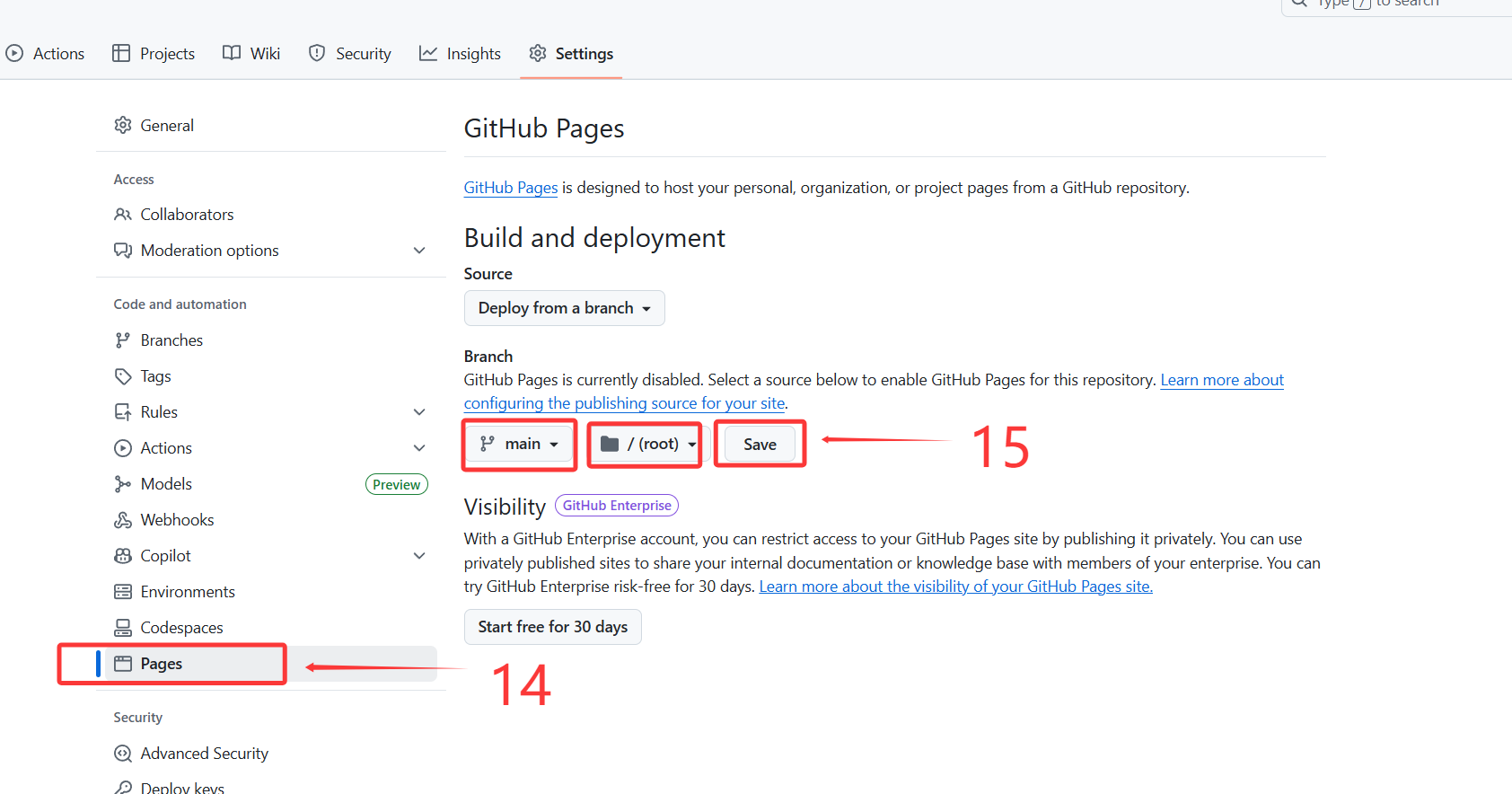1512x794 pixels.
Task: Go to the Security tab
Action: [350, 54]
